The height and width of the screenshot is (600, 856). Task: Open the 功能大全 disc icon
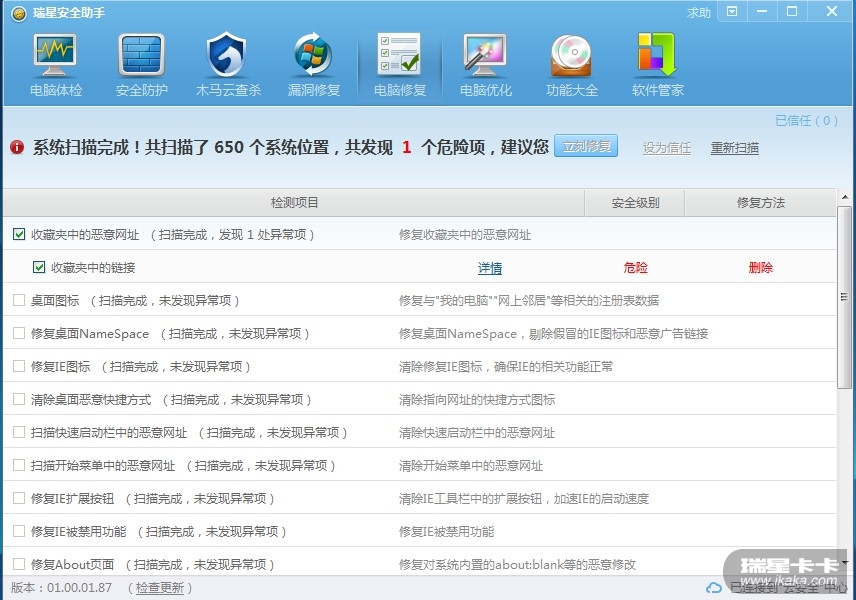(x=571, y=55)
